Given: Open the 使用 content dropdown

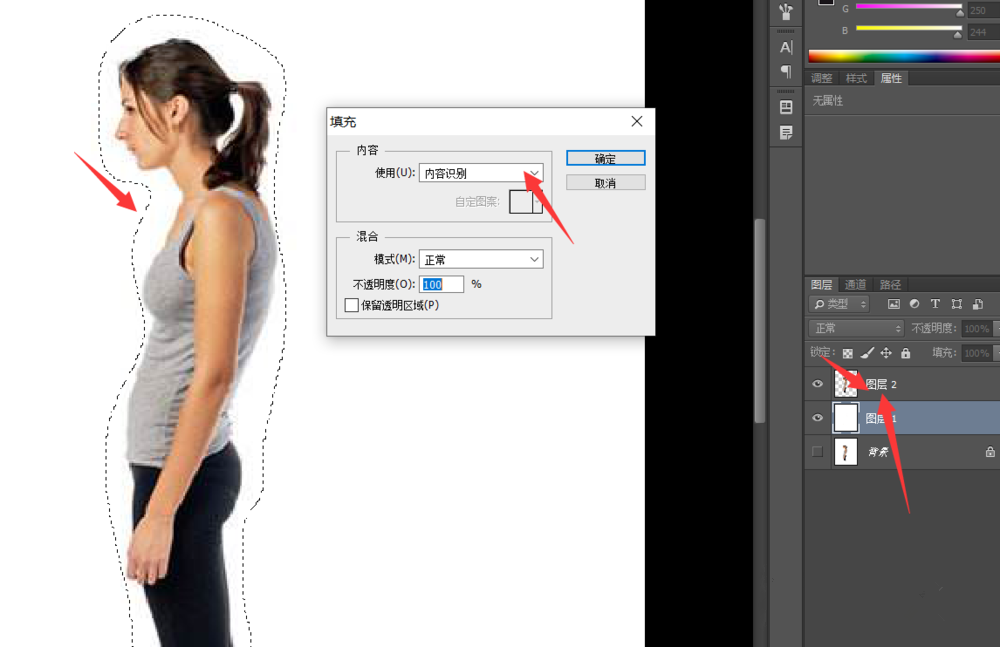Looking at the screenshot, I should click(481, 173).
